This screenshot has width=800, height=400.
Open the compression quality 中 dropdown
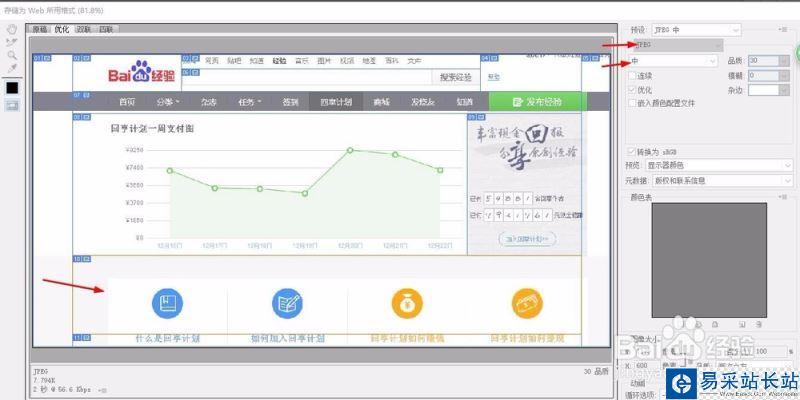coord(673,61)
